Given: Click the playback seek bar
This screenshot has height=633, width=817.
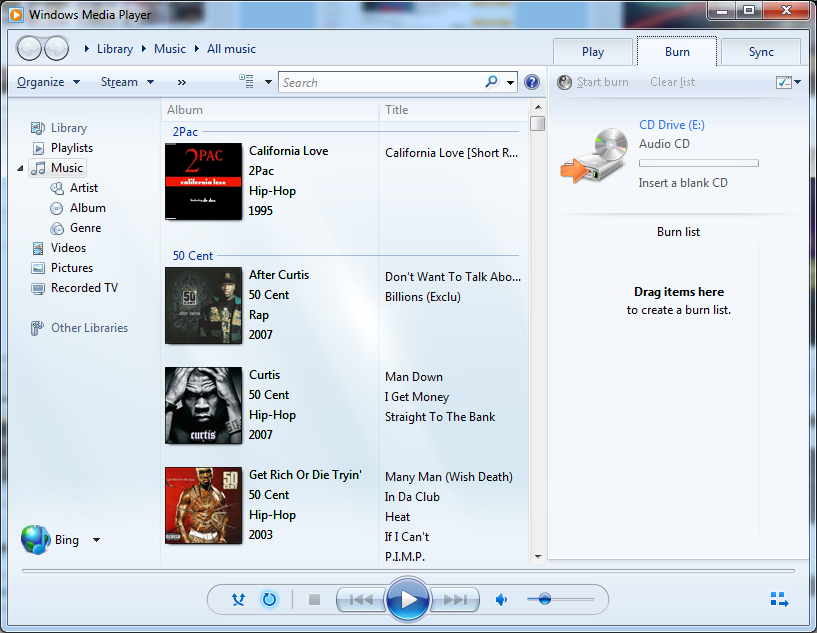Looking at the screenshot, I should pos(408,571).
